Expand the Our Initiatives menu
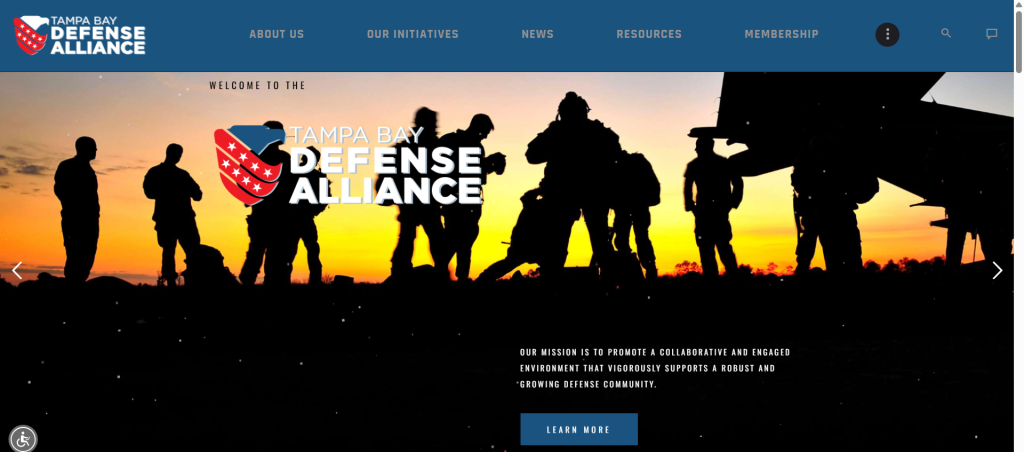The width and height of the screenshot is (1024, 452). click(412, 34)
